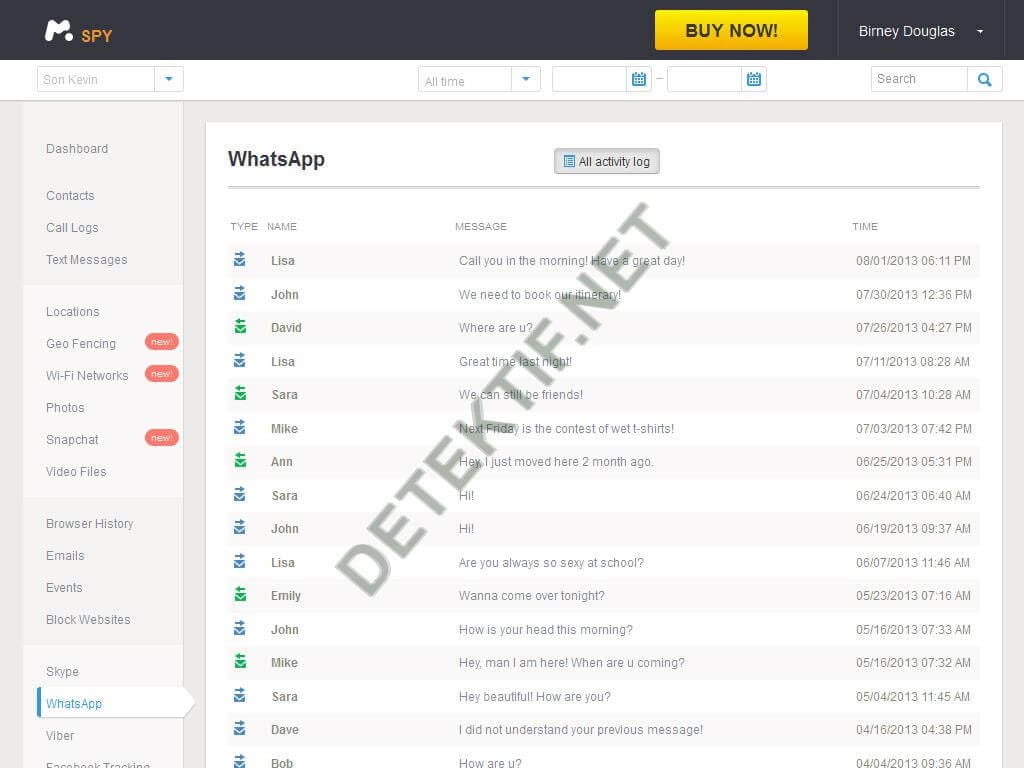Open the All activity log

point(606,161)
